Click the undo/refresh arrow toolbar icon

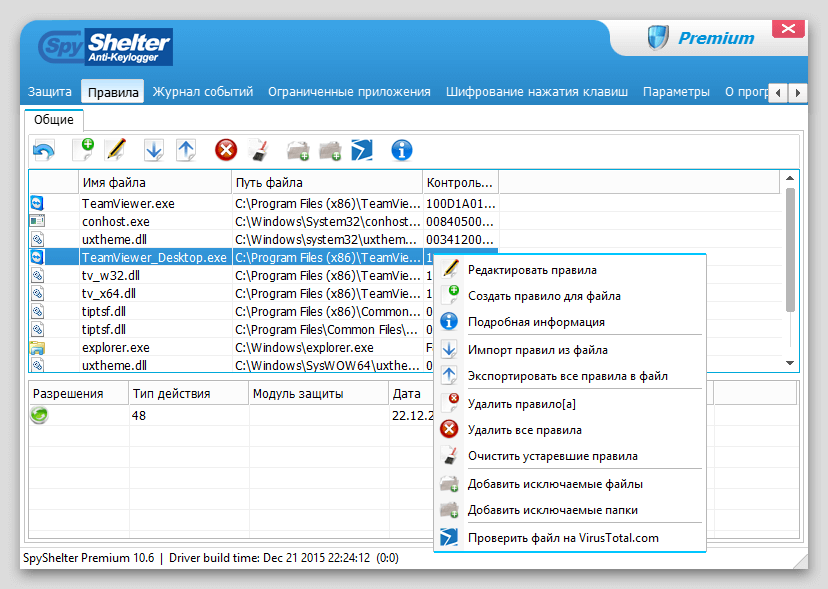[x=43, y=151]
